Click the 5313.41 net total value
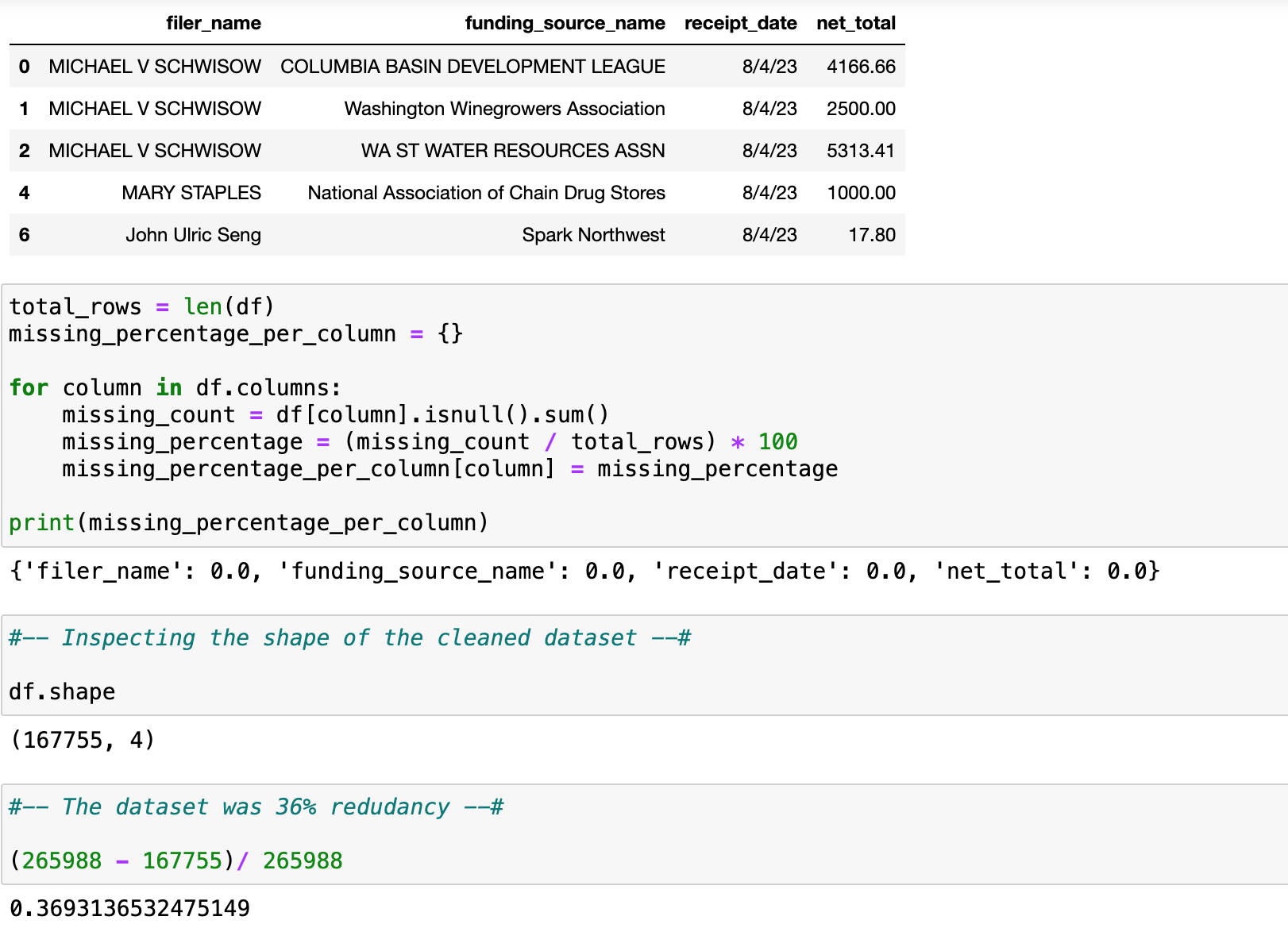 coord(861,151)
